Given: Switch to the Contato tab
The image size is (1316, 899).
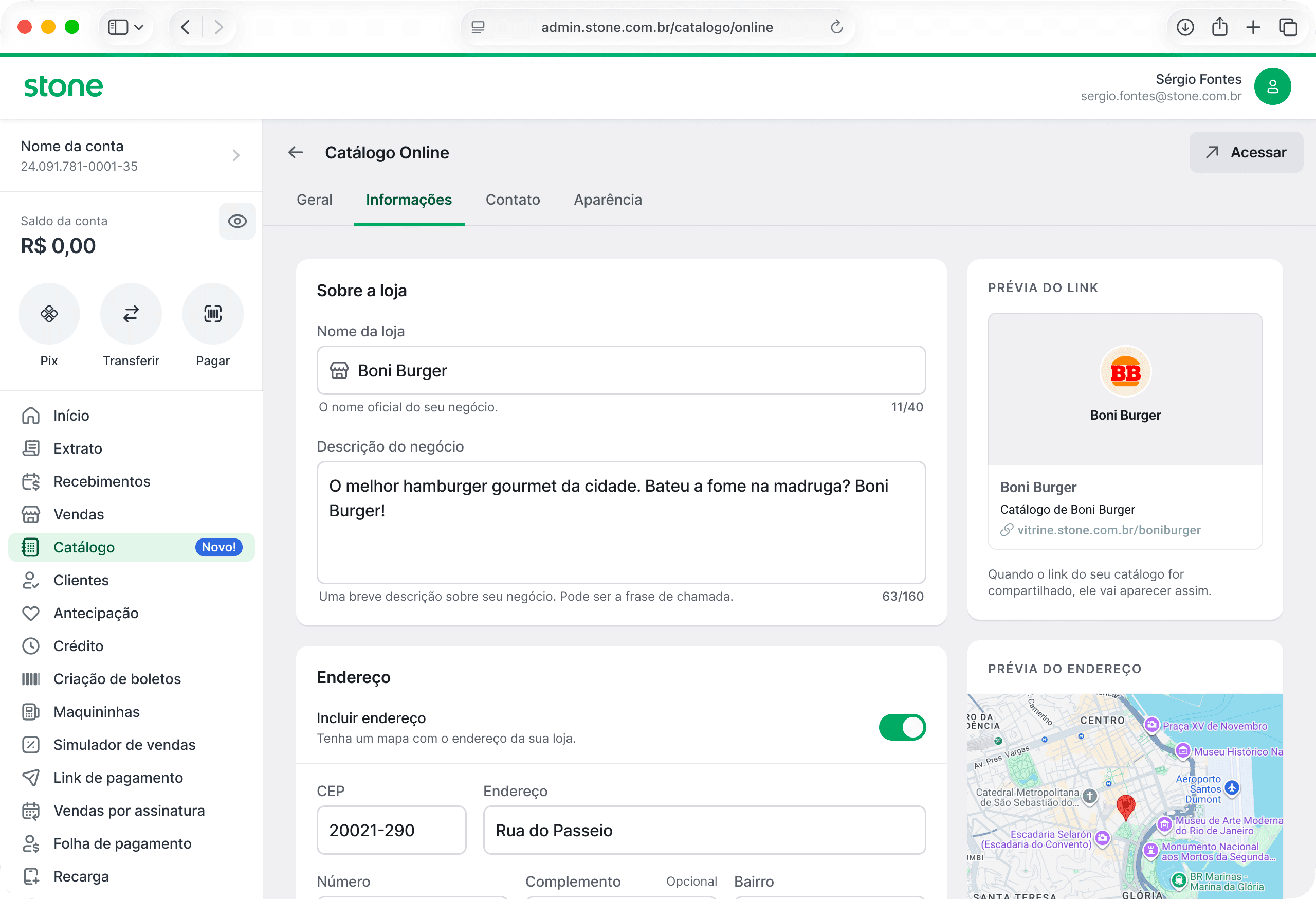Looking at the screenshot, I should tap(513, 200).
